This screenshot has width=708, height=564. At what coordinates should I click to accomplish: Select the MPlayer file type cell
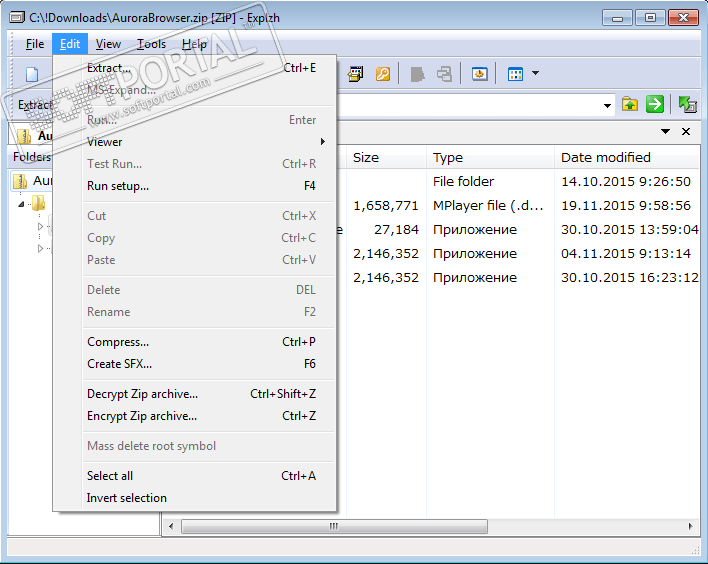(x=488, y=205)
